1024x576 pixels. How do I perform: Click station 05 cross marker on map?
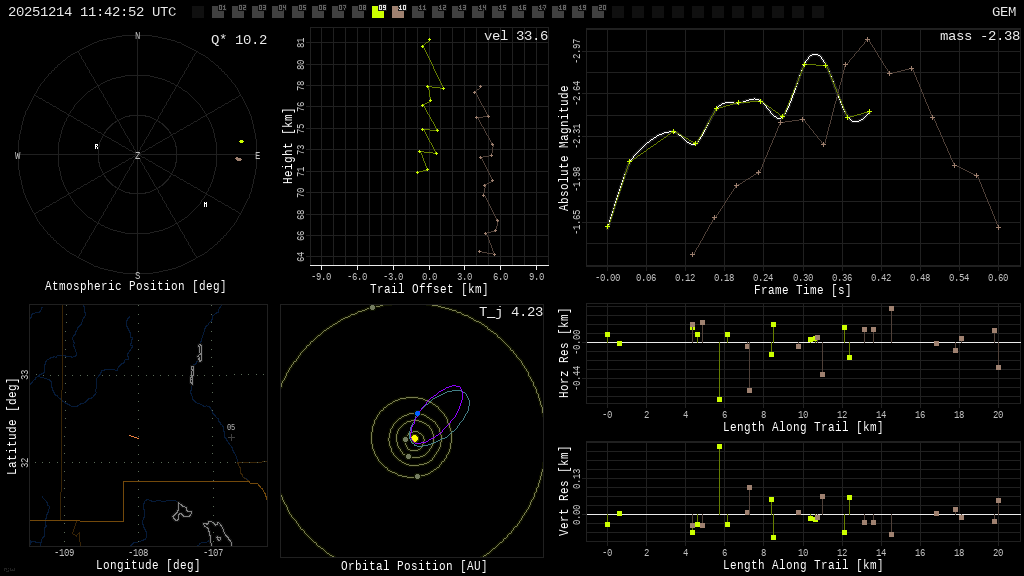point(231,437)
